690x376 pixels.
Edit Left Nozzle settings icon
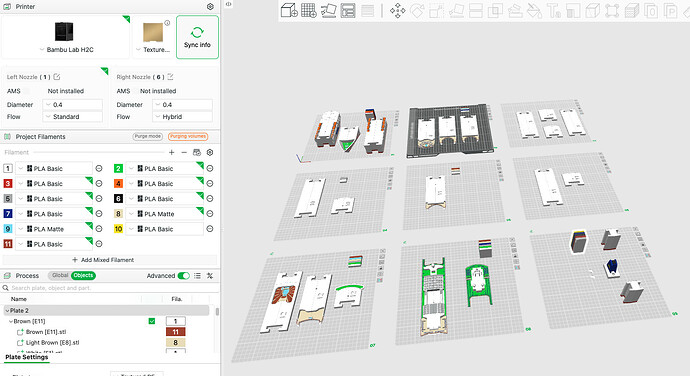pos(57,77)
